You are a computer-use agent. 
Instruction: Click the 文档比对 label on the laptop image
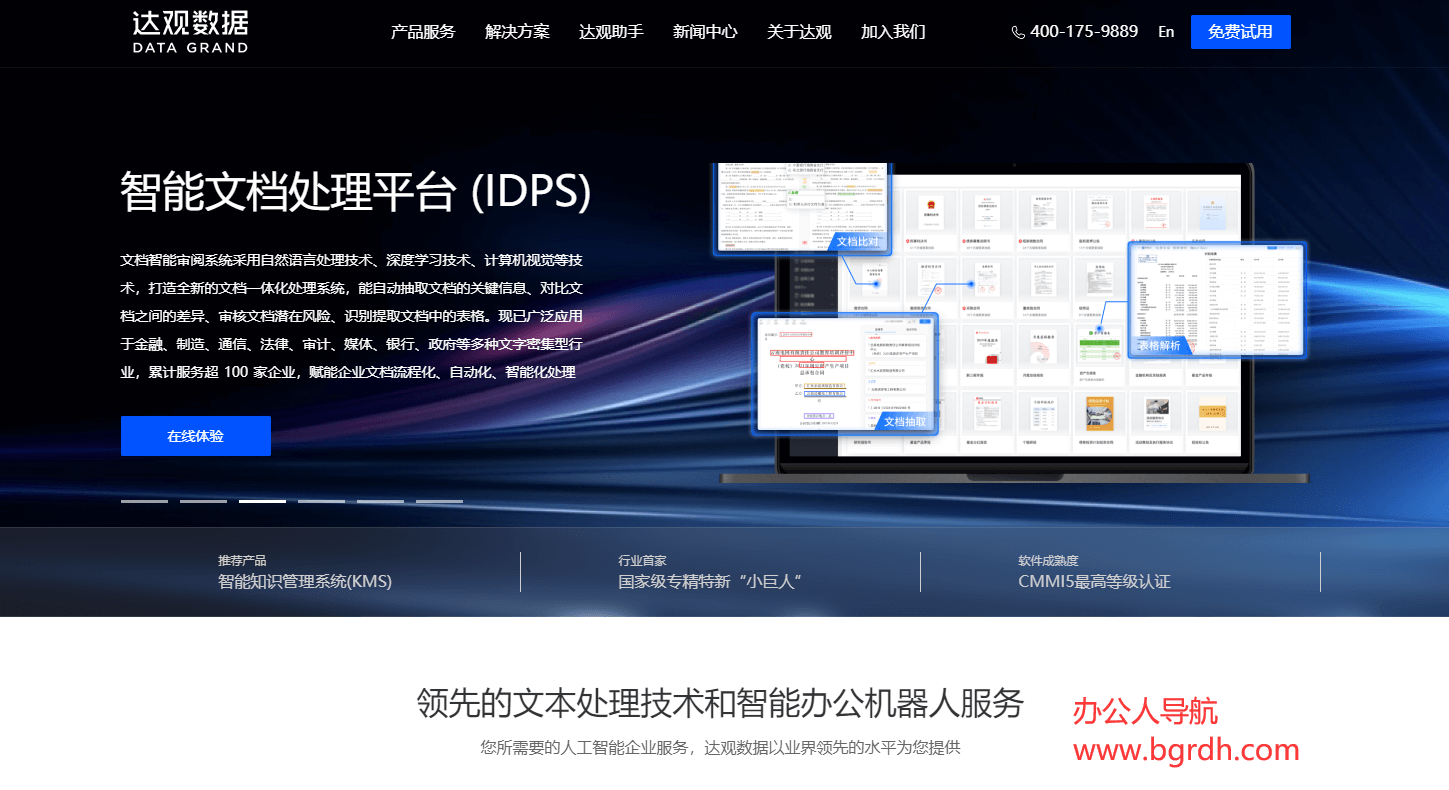tap(857, 241)
